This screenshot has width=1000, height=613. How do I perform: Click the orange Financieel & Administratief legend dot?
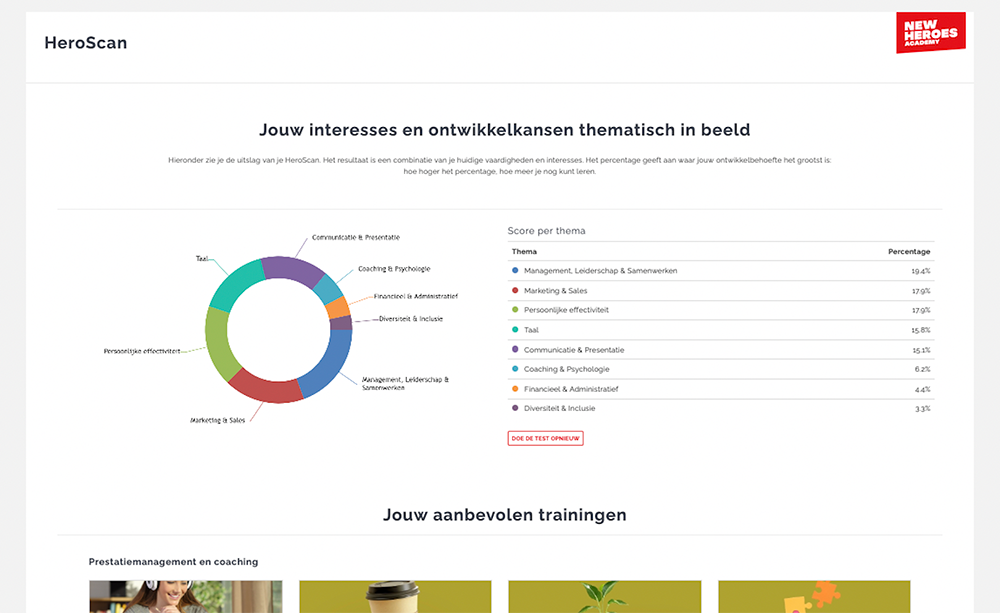tap(515, 388)
